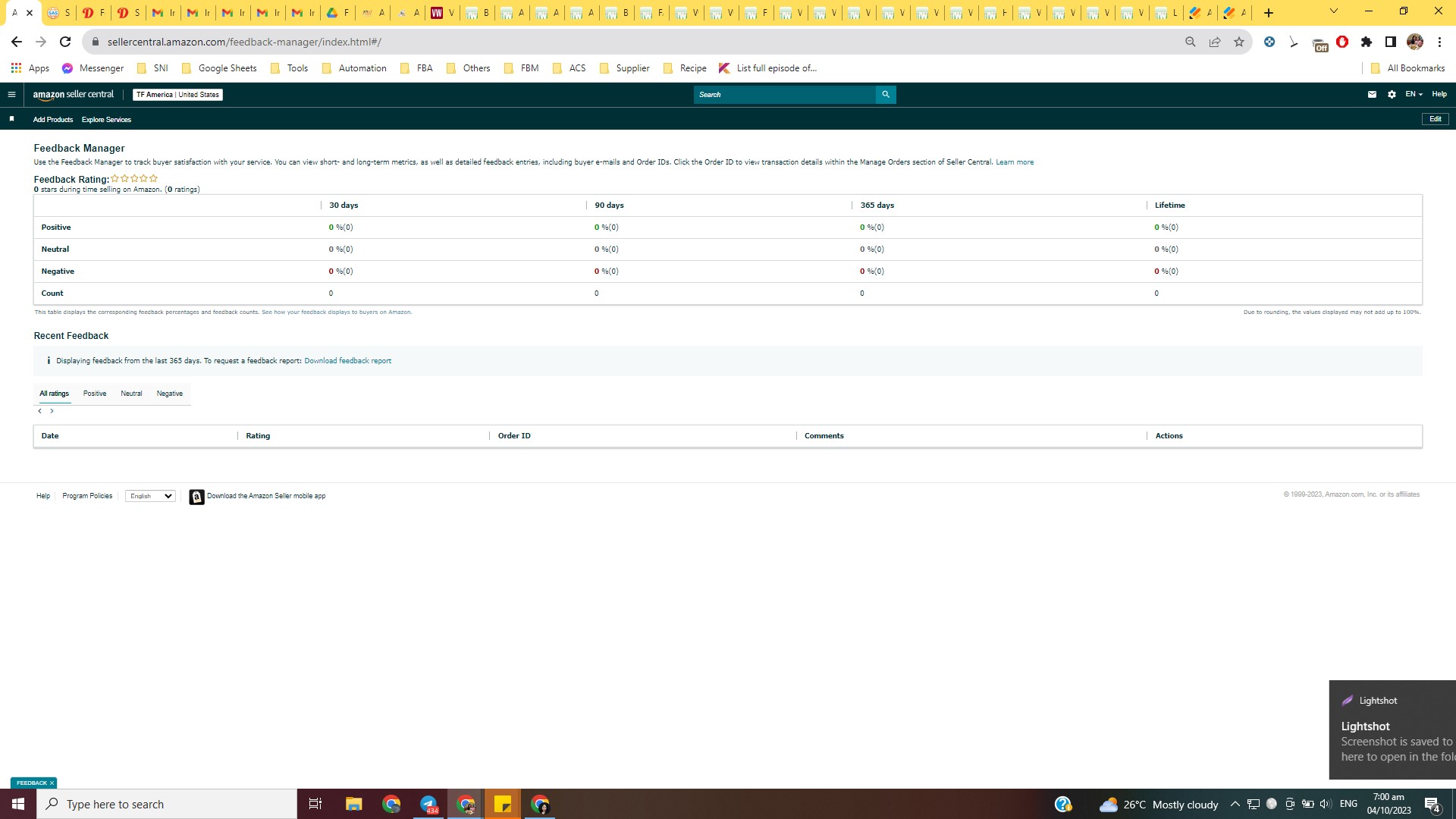Open 'See how your feedback displays to buyers' link
The height and width of the screenshot is (819, 1456).
pyautogui.click(x=337, y=312)
